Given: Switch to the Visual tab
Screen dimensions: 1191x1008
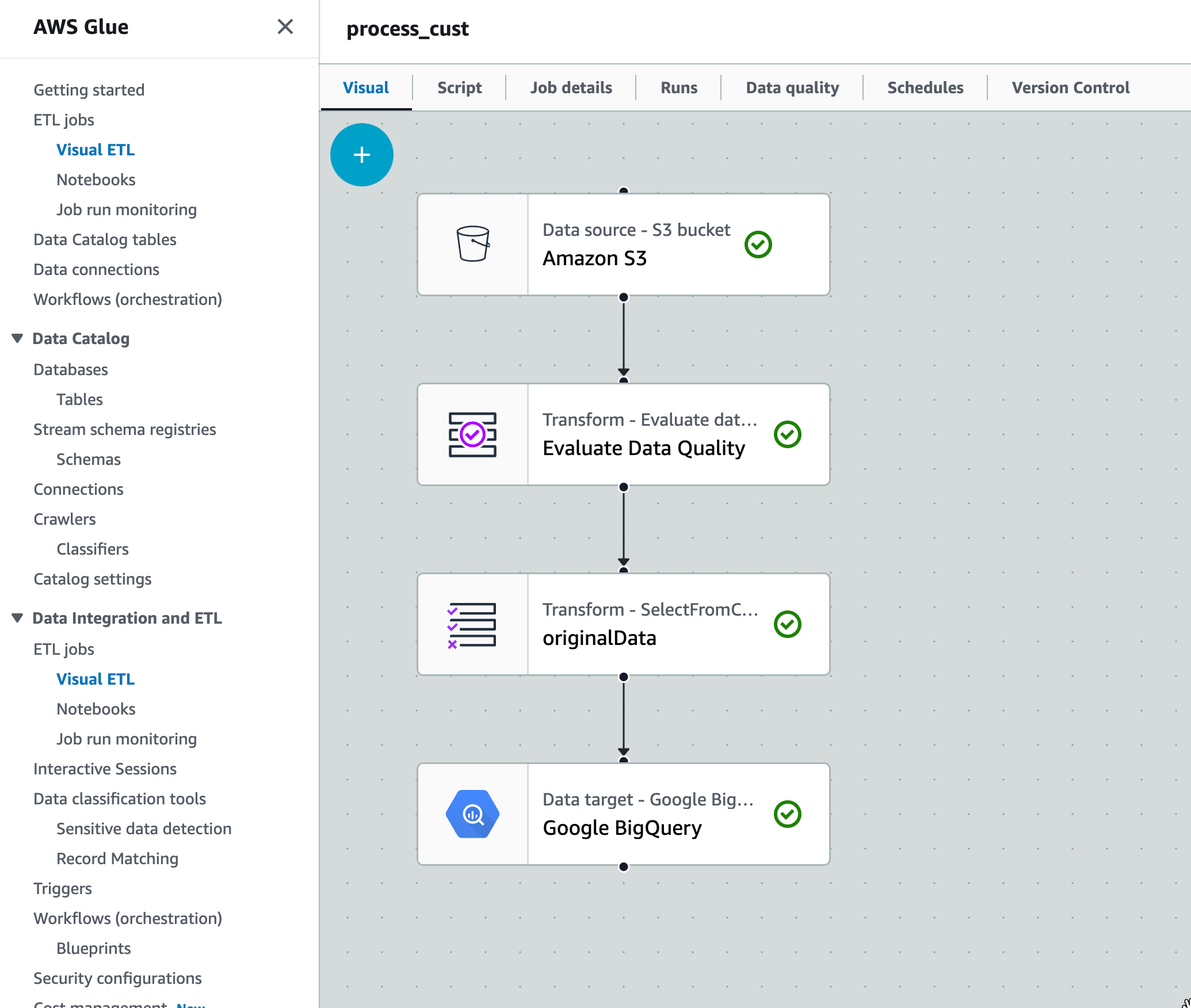Looking at the screenshot, I should [366, 87].
